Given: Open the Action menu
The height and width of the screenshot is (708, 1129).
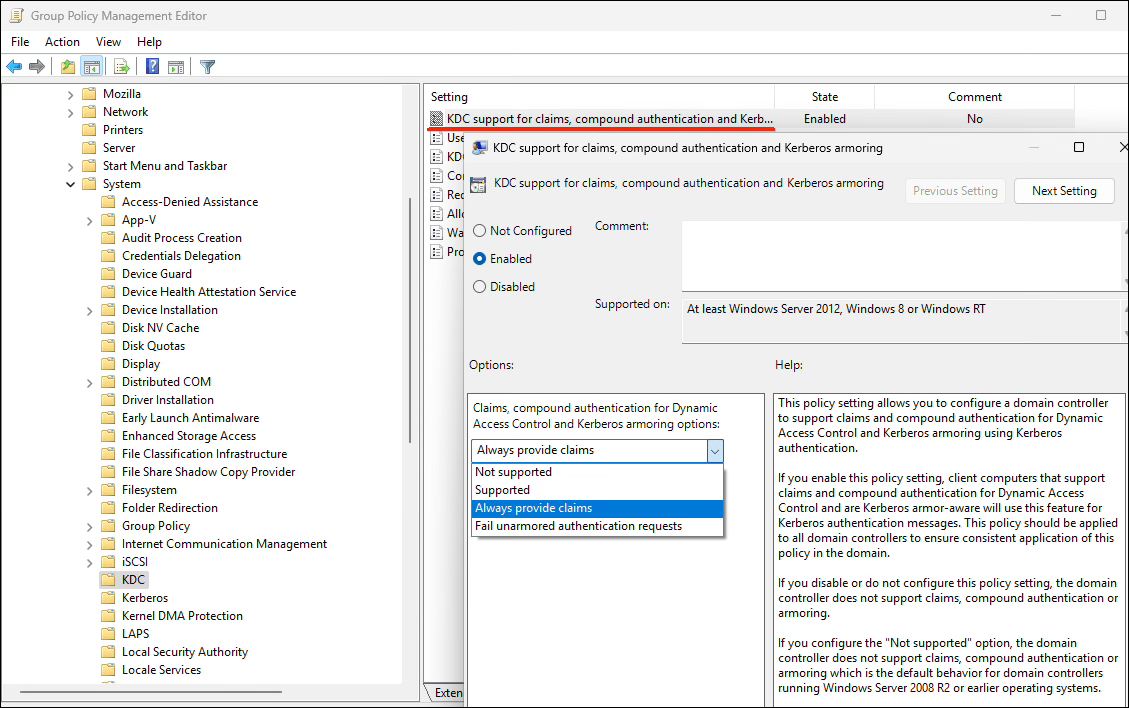Looking at the screenshot, I should [x=62, y=42].
